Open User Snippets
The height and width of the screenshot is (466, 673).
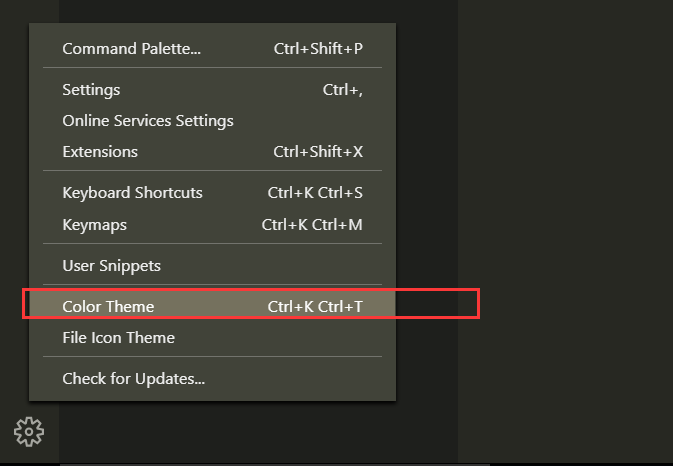(111, 266)
